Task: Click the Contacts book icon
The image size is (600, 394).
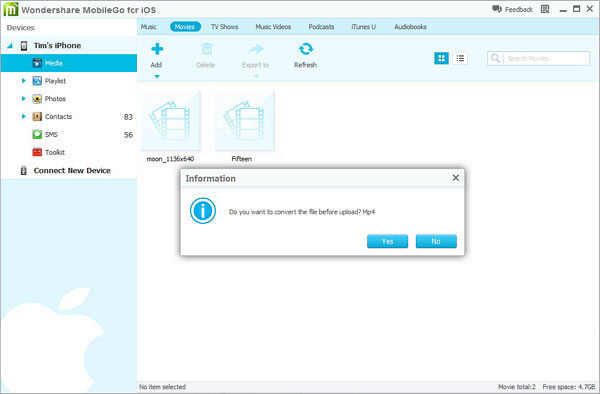Action: [x=37, y=116]
